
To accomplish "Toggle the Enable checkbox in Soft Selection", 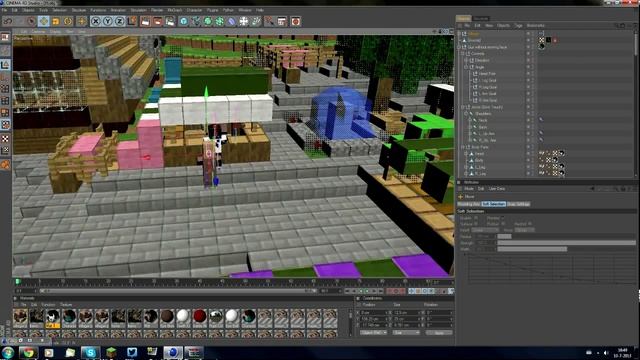I will coord(476,218).
